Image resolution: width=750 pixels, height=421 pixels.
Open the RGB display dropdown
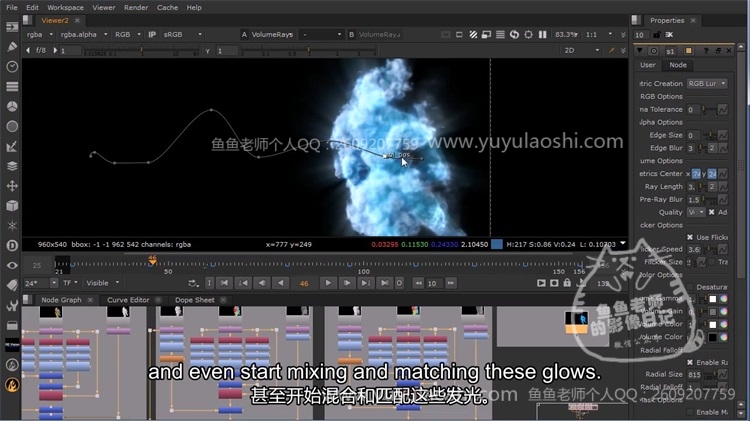pos(127,34)
